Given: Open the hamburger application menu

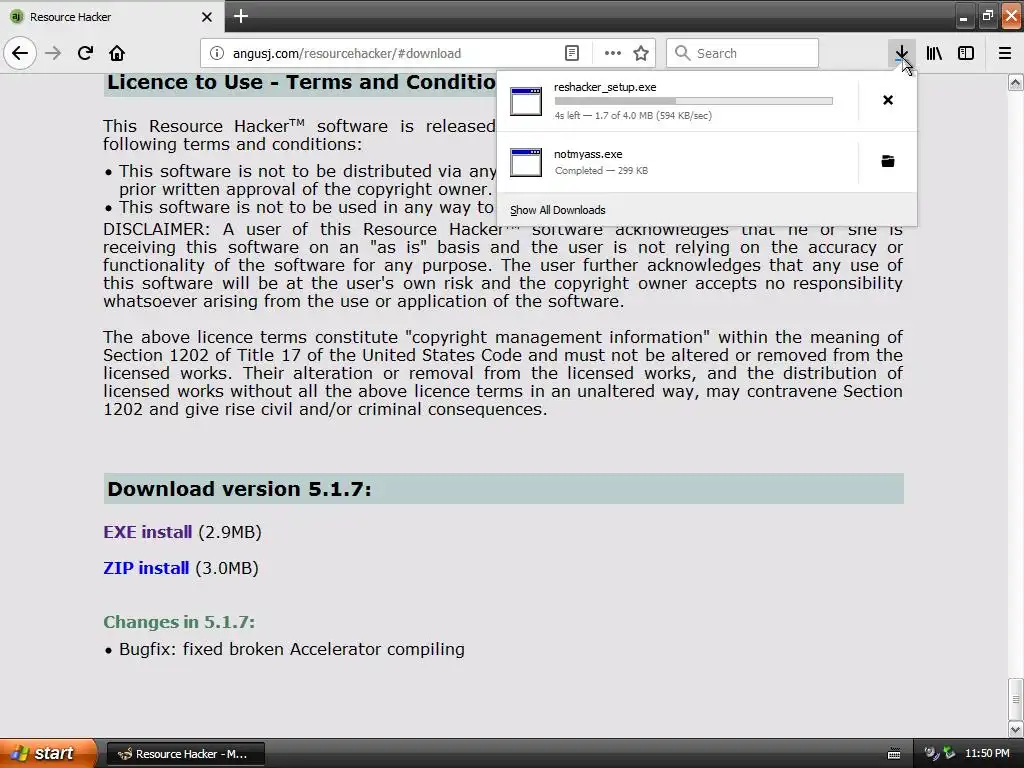Looking at the screenshot, I should (x=1005, y=53).
